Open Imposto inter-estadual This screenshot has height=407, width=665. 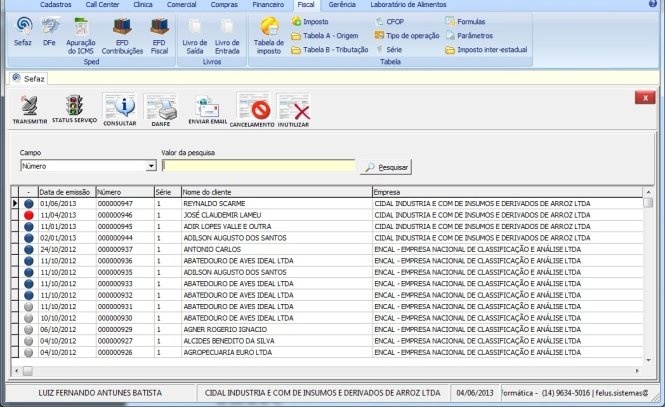[x=486, y=50]
